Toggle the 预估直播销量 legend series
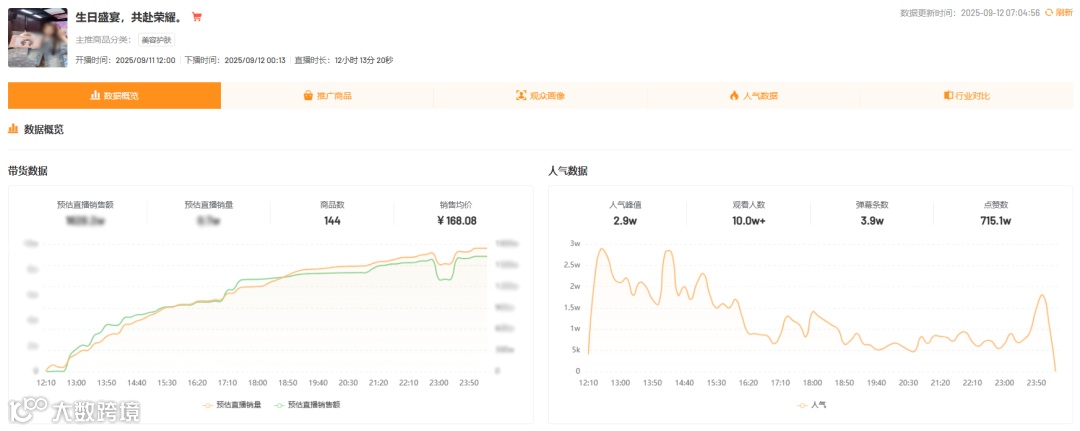Screen dimensions: 1080x431 click(232, 405)
